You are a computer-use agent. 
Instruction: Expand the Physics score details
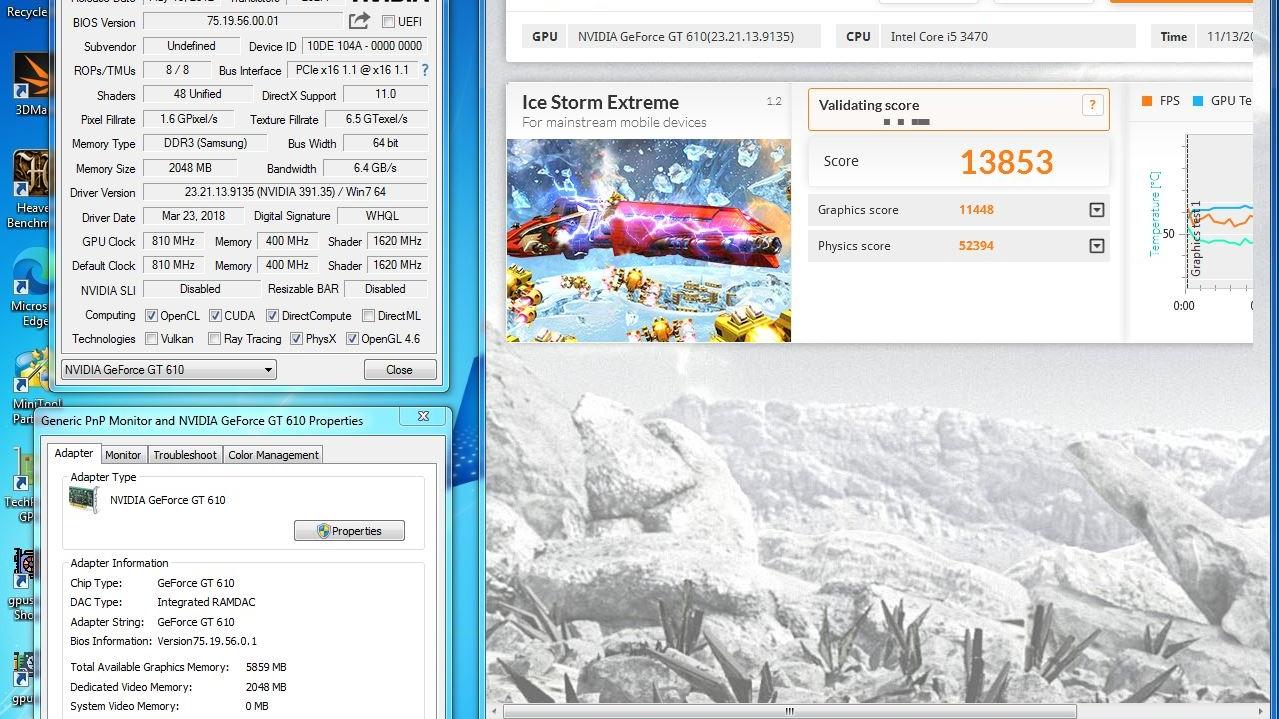point(1096,246)
